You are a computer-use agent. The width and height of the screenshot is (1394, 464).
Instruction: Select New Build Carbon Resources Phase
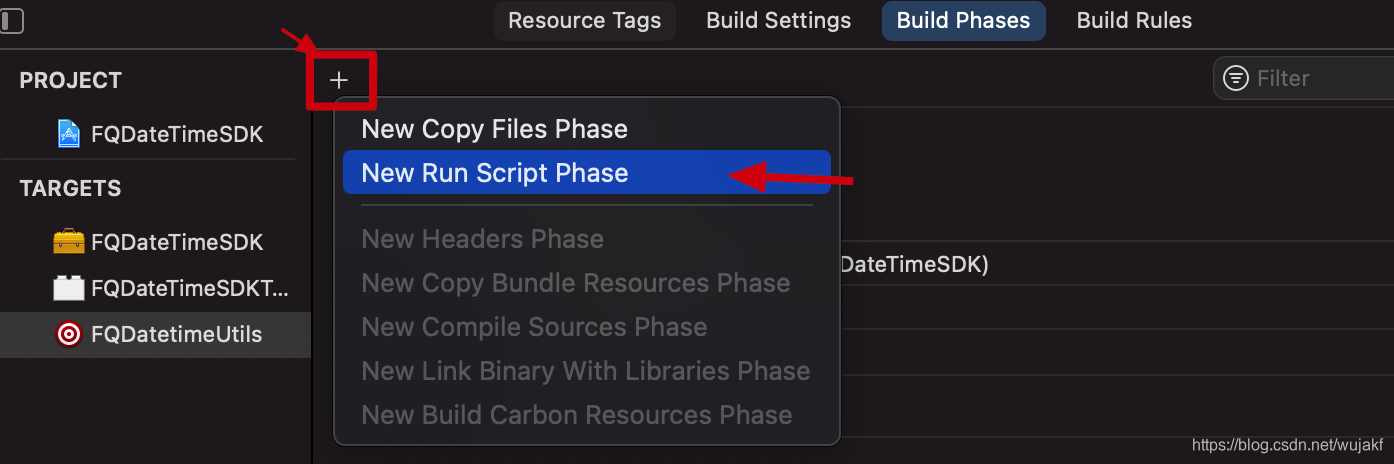point(586,415)
